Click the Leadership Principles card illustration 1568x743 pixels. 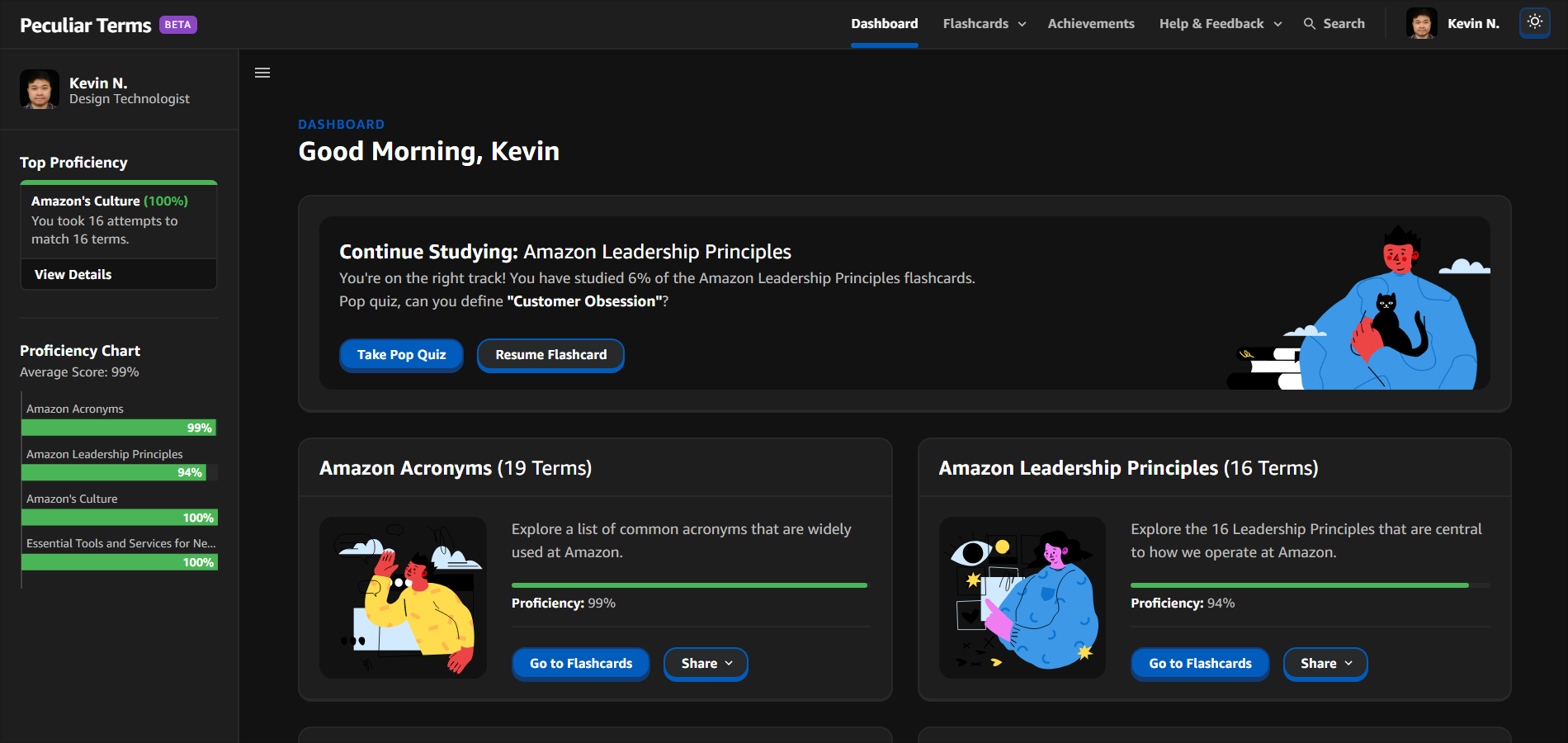(x=1023, y=598)
